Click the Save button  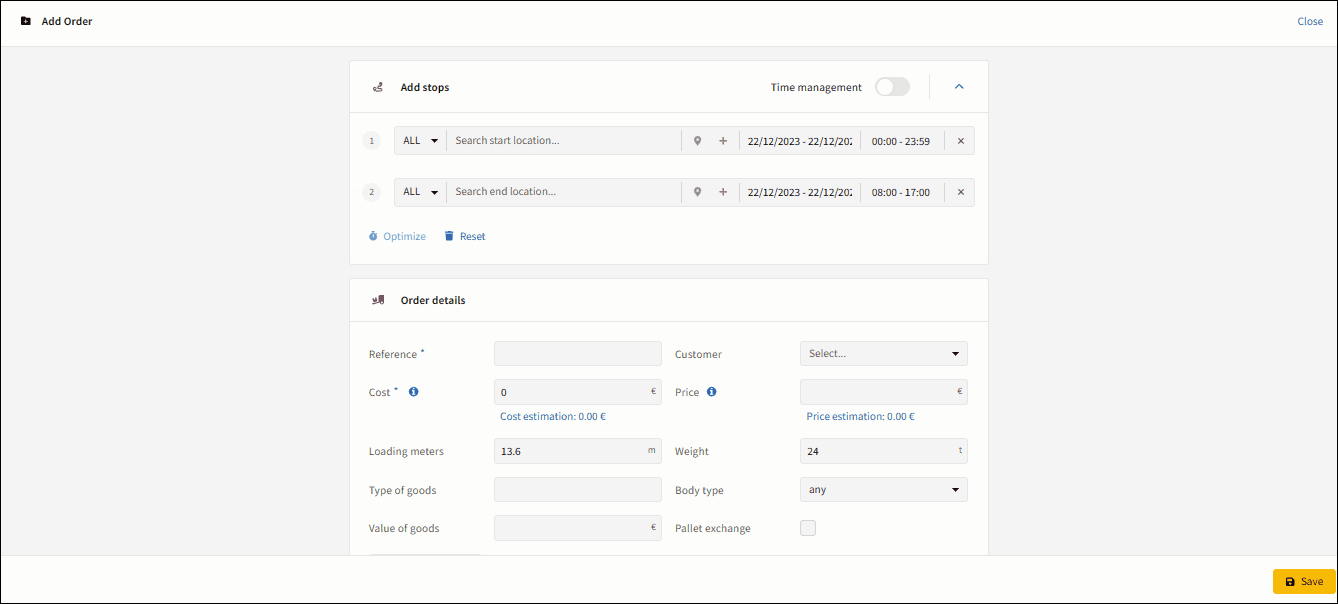(x=1304, y=582)
